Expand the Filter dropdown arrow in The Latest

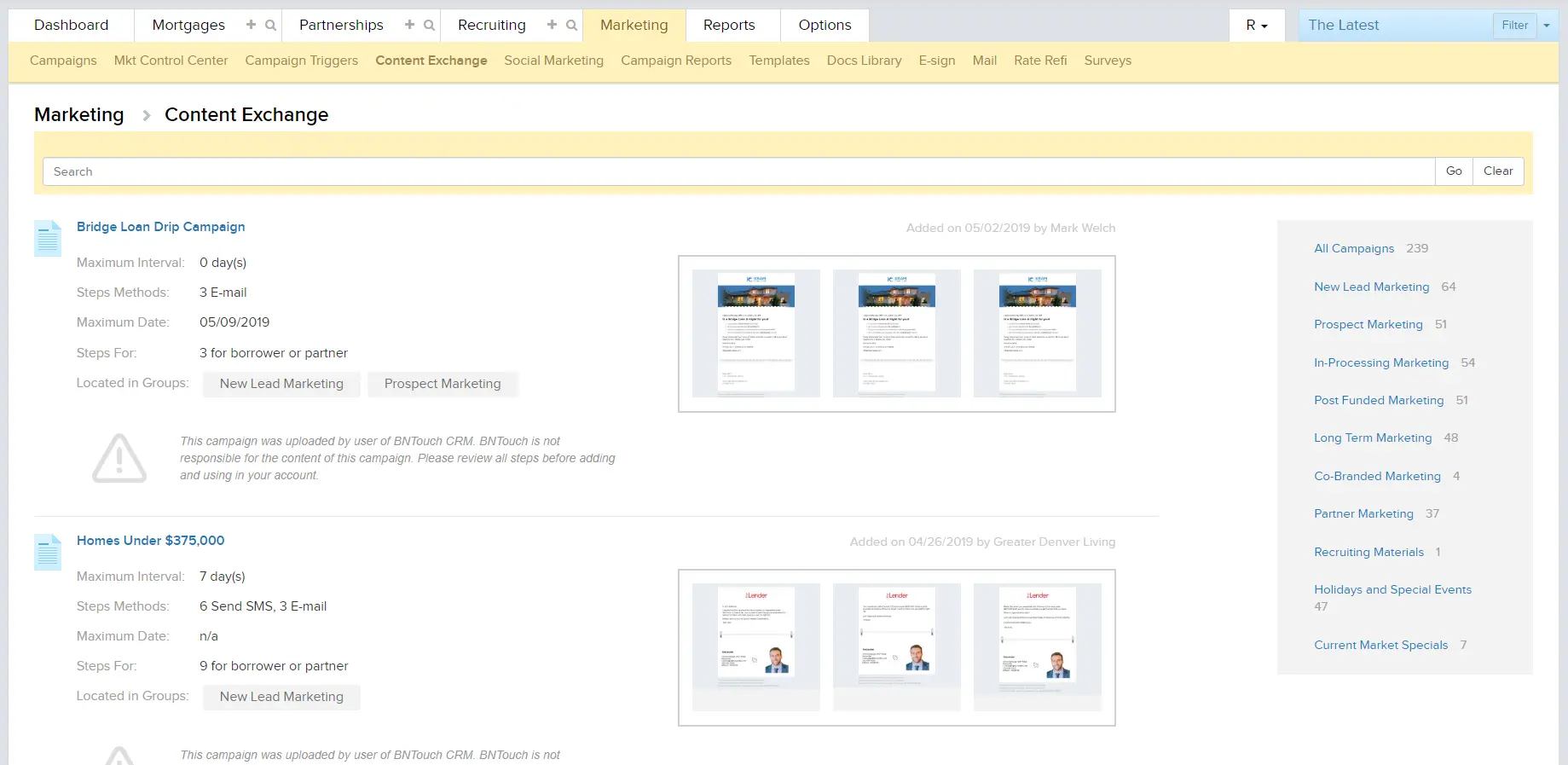(1547, 26)
